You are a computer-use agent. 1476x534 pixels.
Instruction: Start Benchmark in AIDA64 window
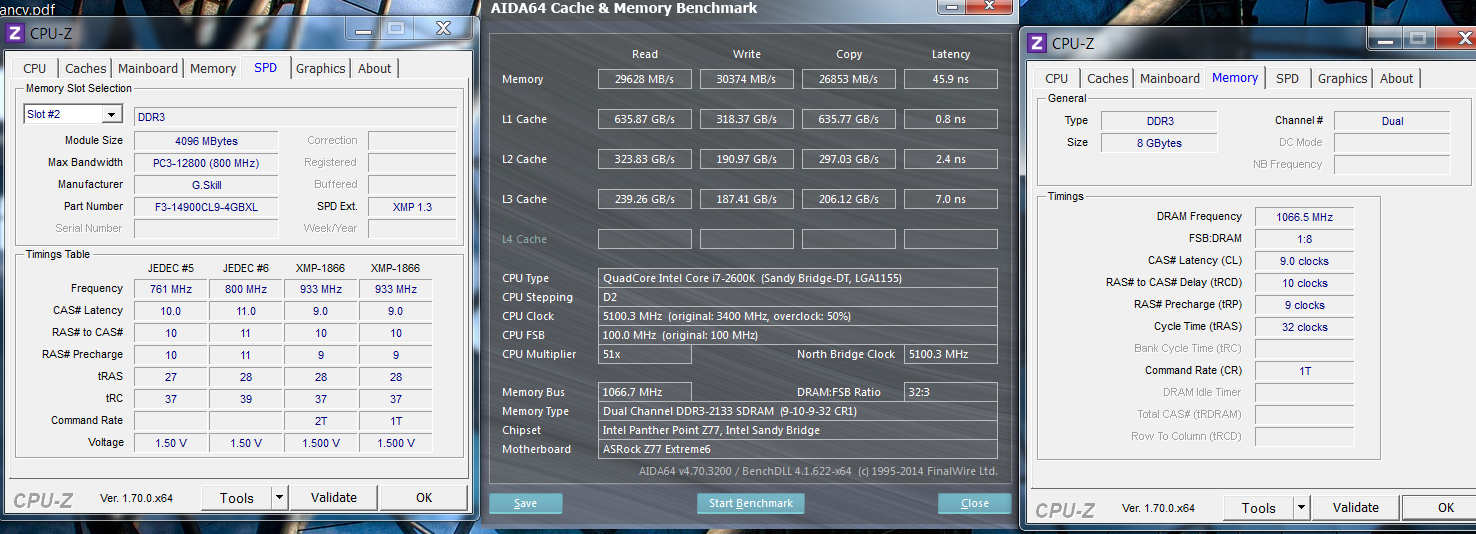coord(751,503)
